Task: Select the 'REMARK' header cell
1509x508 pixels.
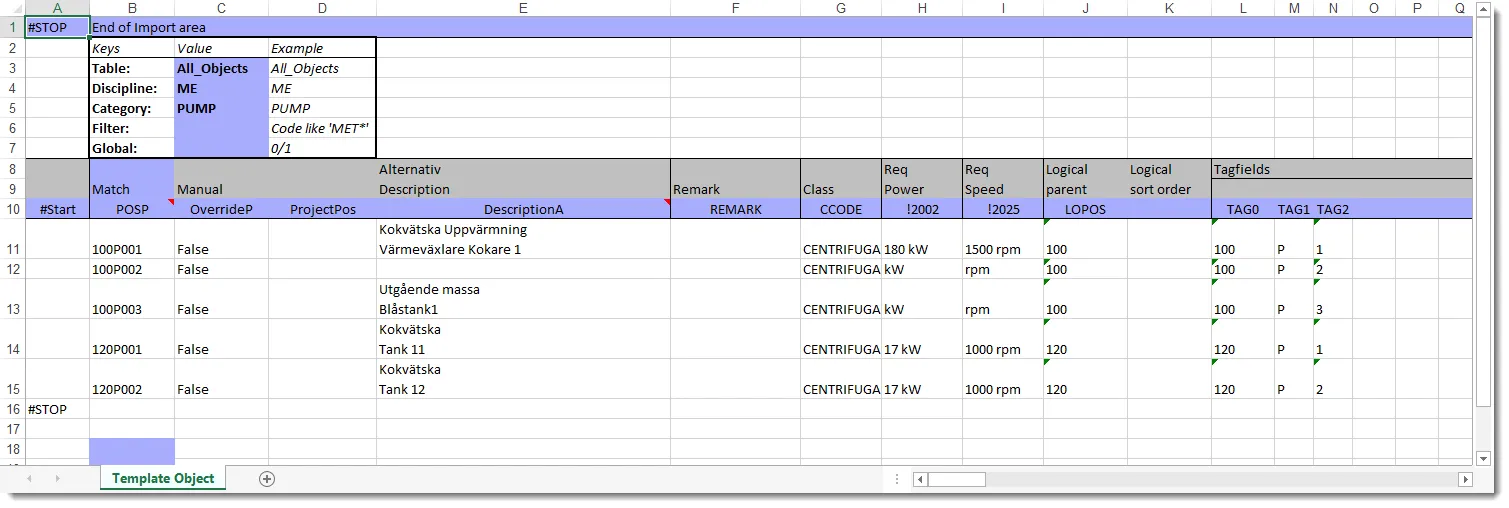Action: click(x=735, y=209)
